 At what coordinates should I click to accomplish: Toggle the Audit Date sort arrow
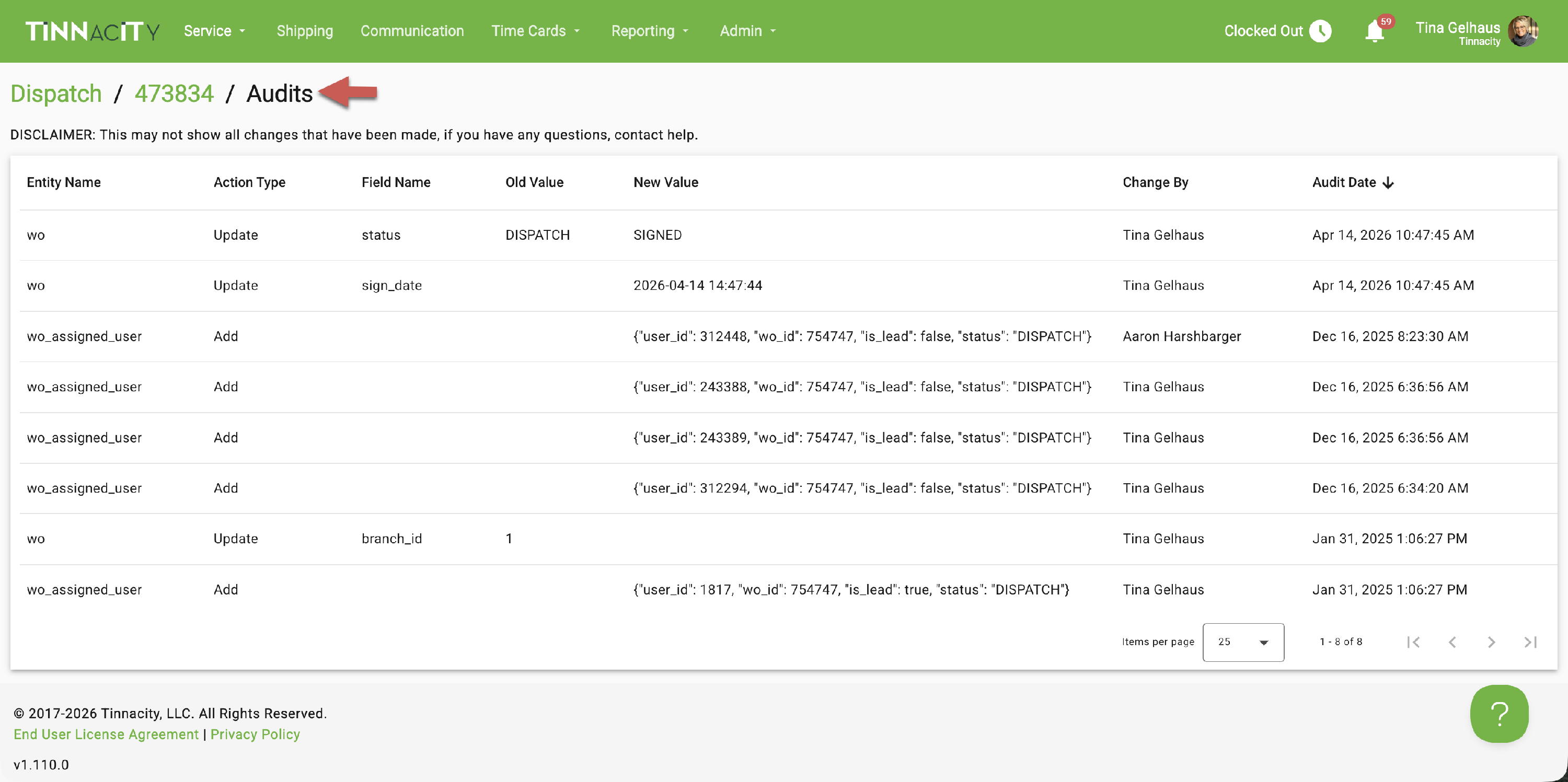click(x=1388, y=182)
